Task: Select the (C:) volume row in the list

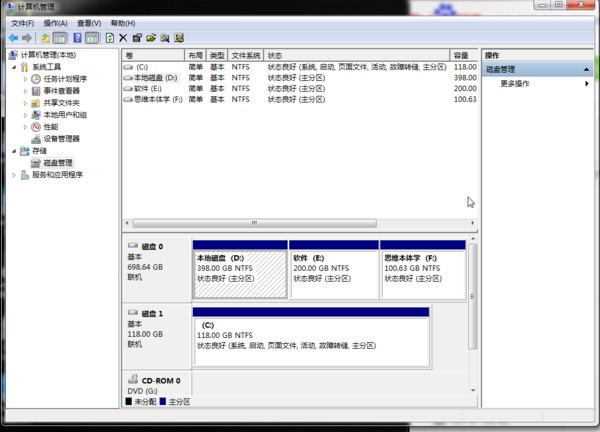Action: [300, 67]
